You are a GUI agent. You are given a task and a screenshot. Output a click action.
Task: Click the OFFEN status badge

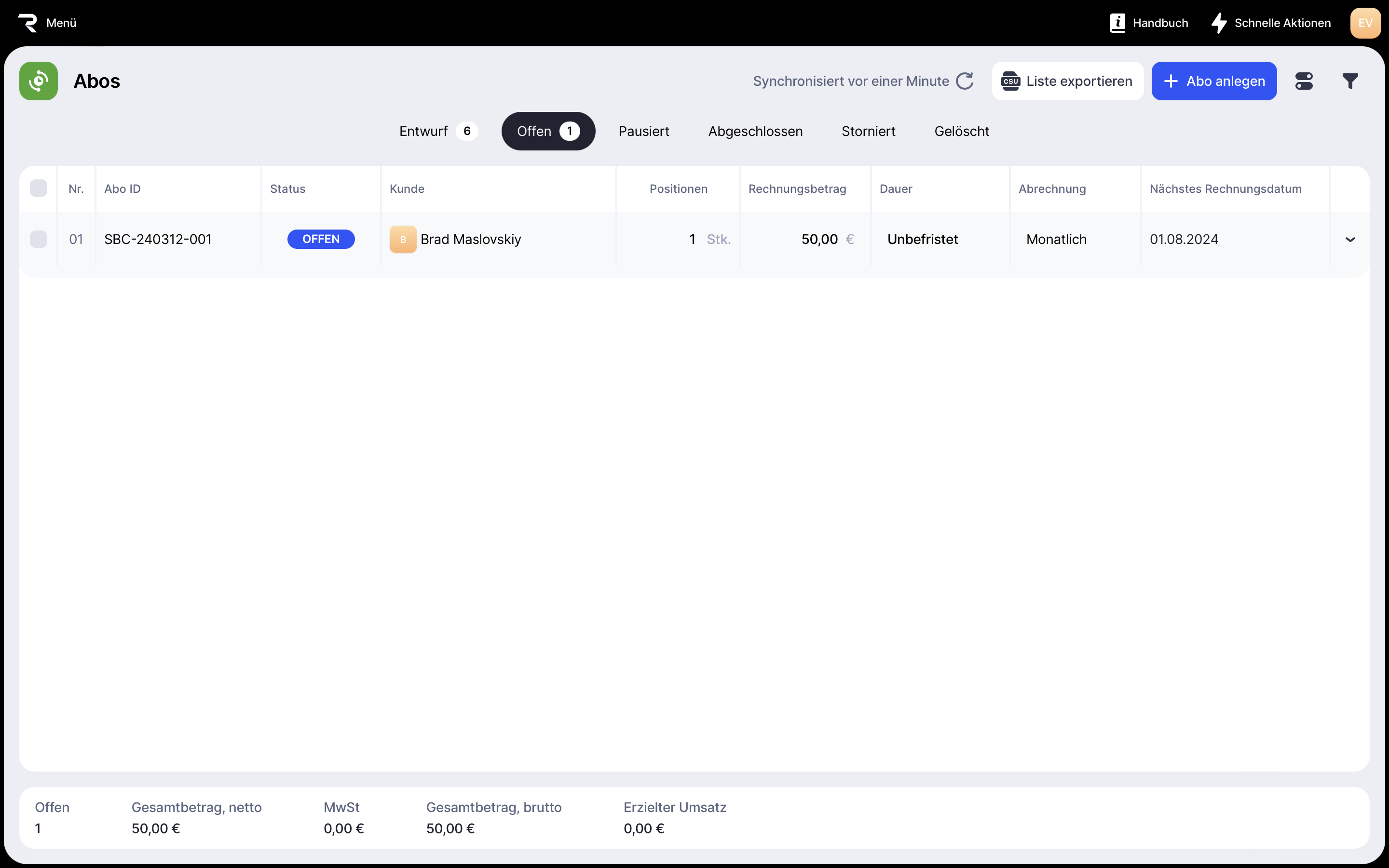pos(321,239)
